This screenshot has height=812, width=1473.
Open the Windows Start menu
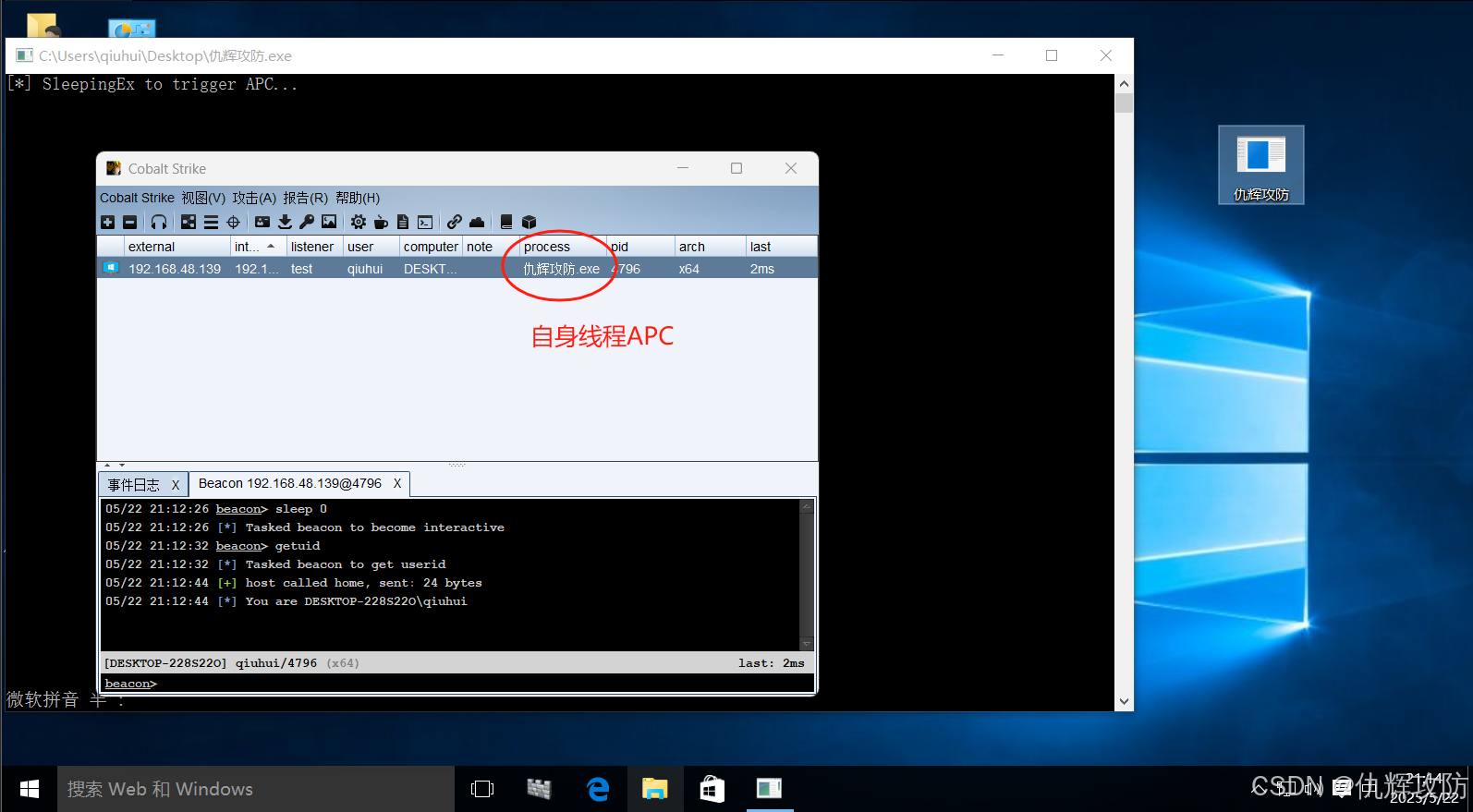[29, 789]
